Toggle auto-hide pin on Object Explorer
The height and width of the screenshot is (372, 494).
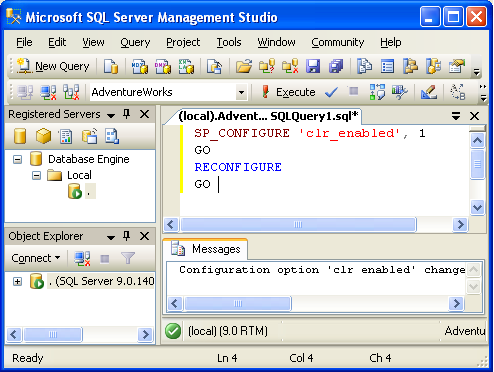[x=126, y=236]
